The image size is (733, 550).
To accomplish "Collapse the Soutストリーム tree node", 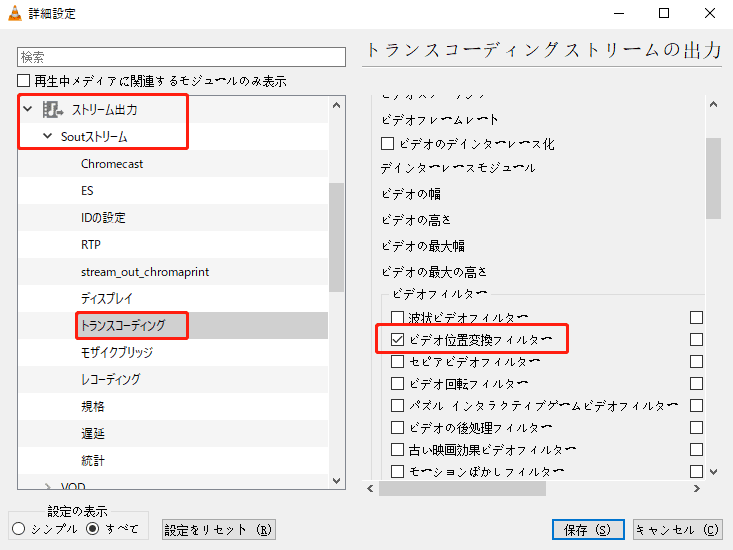I will coord(47,136).
